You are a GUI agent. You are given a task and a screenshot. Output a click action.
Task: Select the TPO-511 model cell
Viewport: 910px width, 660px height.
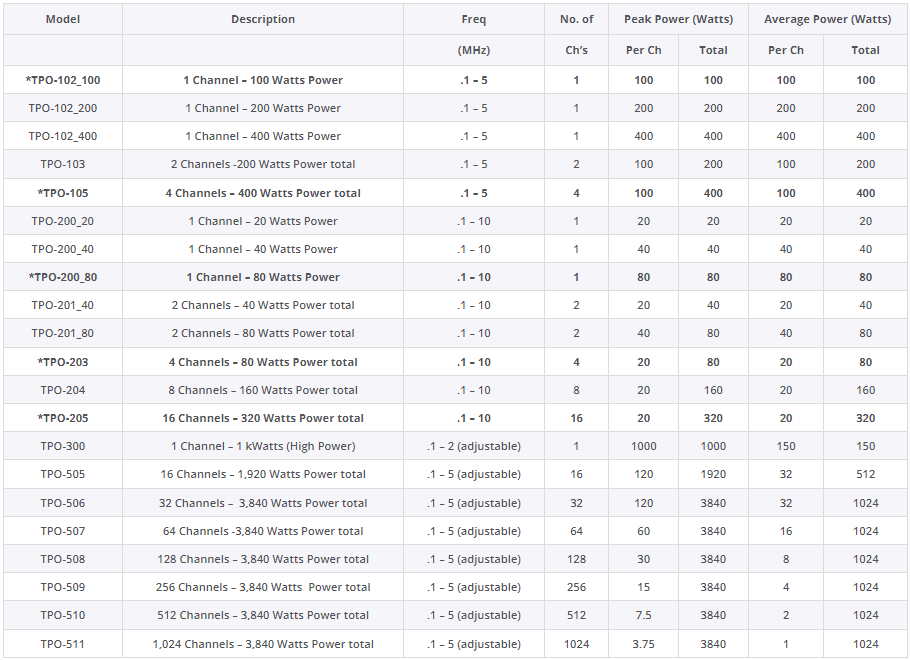click(63, 644)
